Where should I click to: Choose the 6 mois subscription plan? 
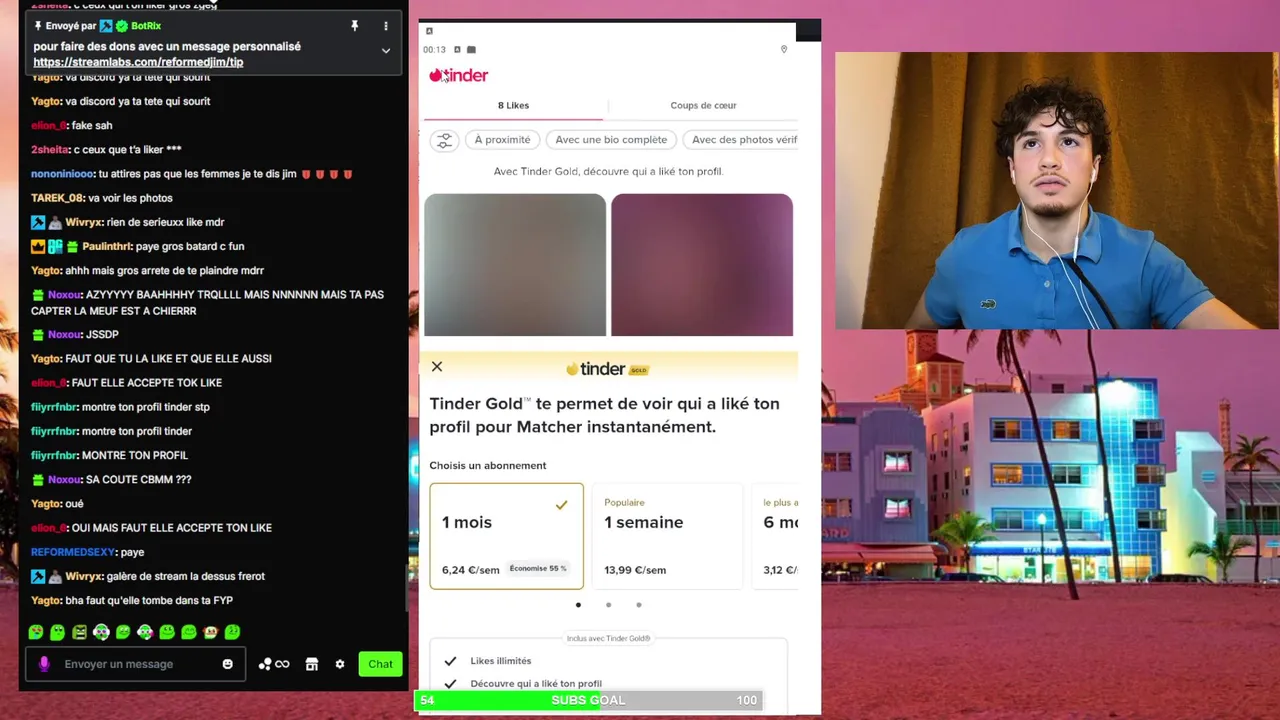[776, 536]
